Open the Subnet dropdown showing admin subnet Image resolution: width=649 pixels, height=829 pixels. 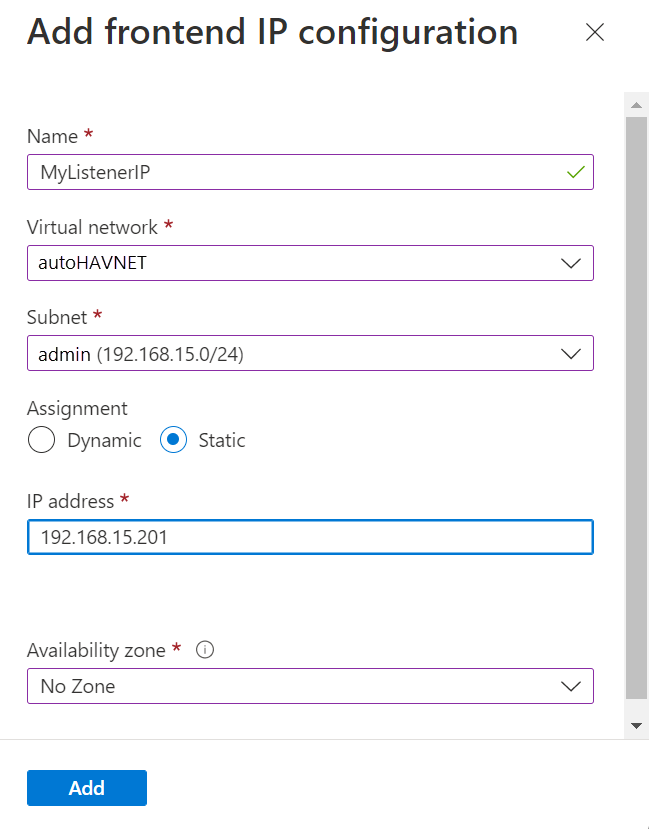click(x=310, y=353)
